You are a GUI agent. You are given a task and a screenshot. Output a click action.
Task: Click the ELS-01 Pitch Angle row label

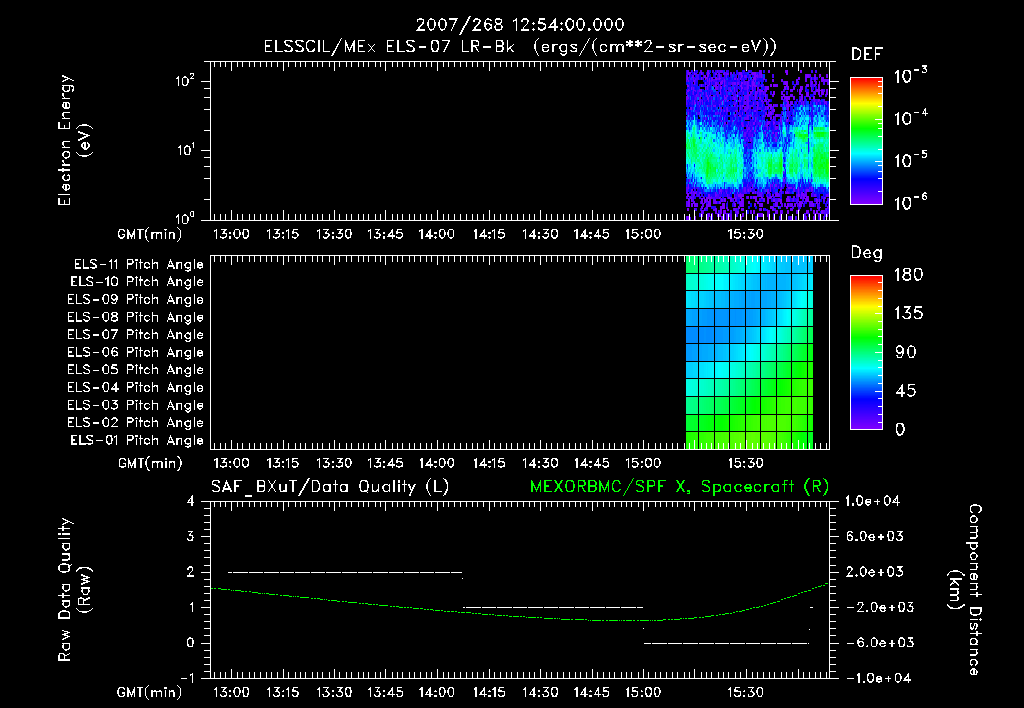(x=137, y=440)
